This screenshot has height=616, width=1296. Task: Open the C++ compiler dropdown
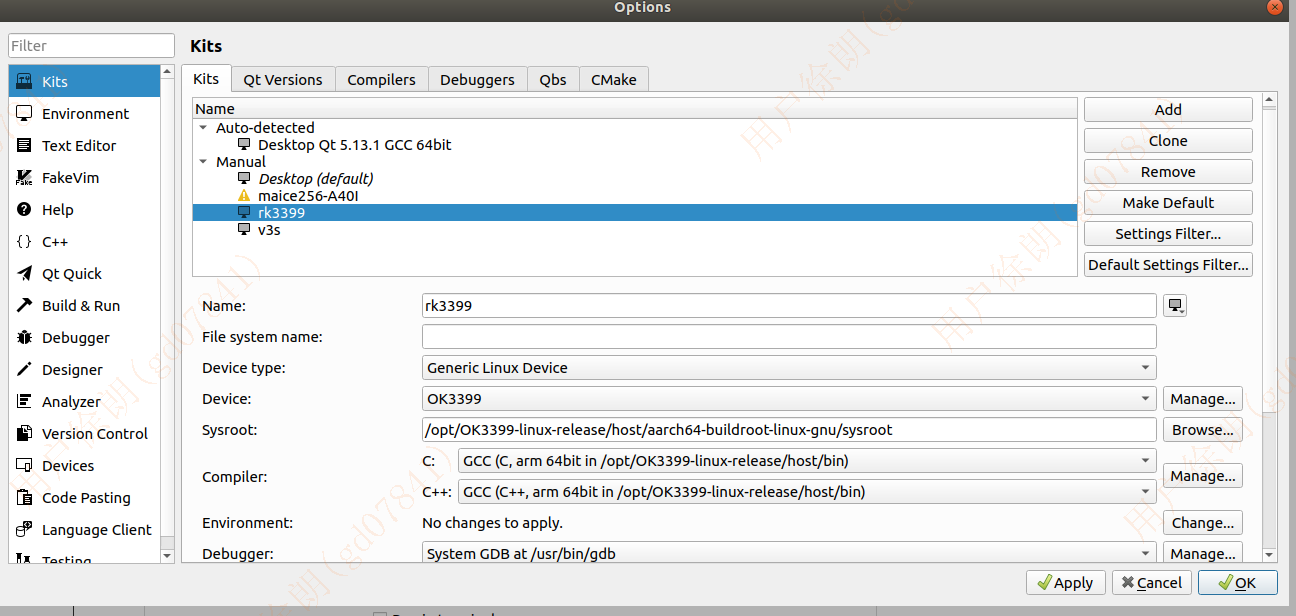pyautogui.click(x=807, y=492)
